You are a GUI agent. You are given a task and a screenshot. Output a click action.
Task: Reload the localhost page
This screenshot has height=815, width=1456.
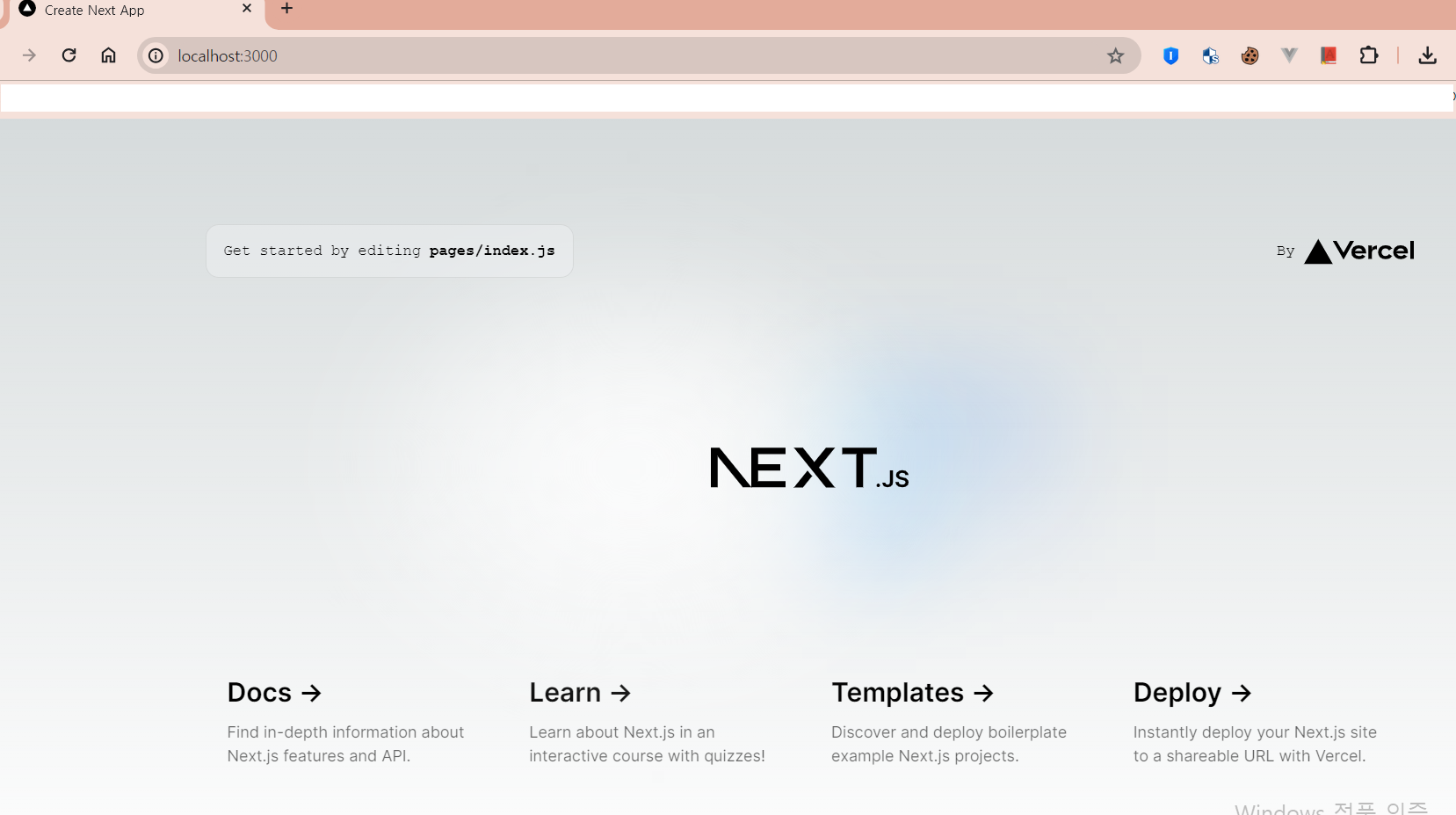(69, 55)
